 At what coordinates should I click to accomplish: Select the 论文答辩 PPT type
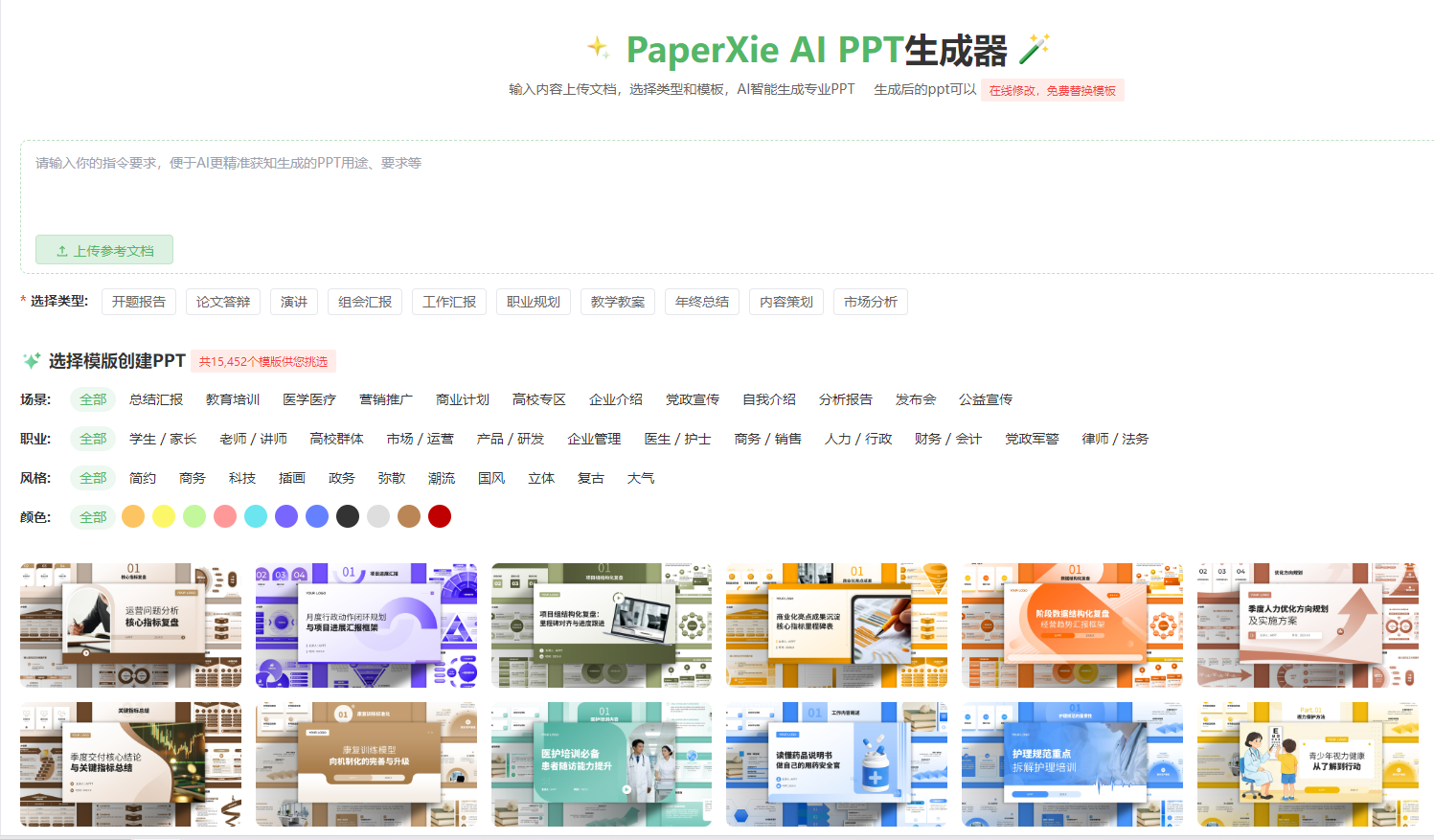click(222, 302)
